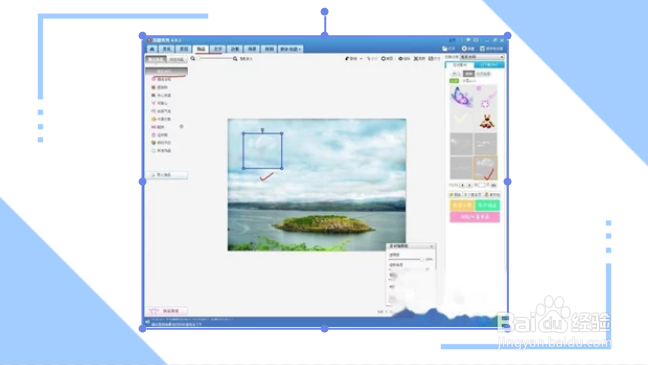Select the dark highlighted middle sub-tab in sticker panel
The width and height of the screenshot is (648, 365).
tap(469, 74)
